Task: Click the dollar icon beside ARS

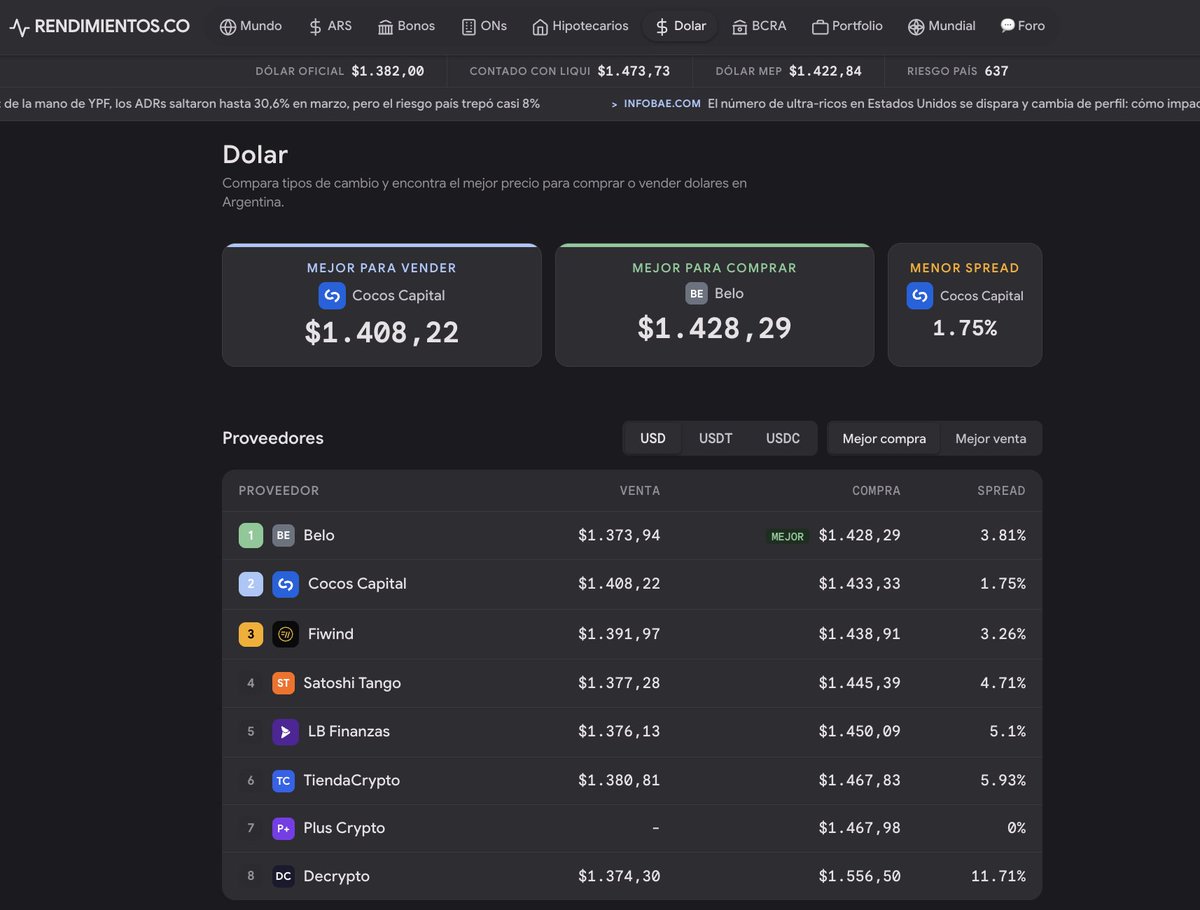Action: point(315,27)
